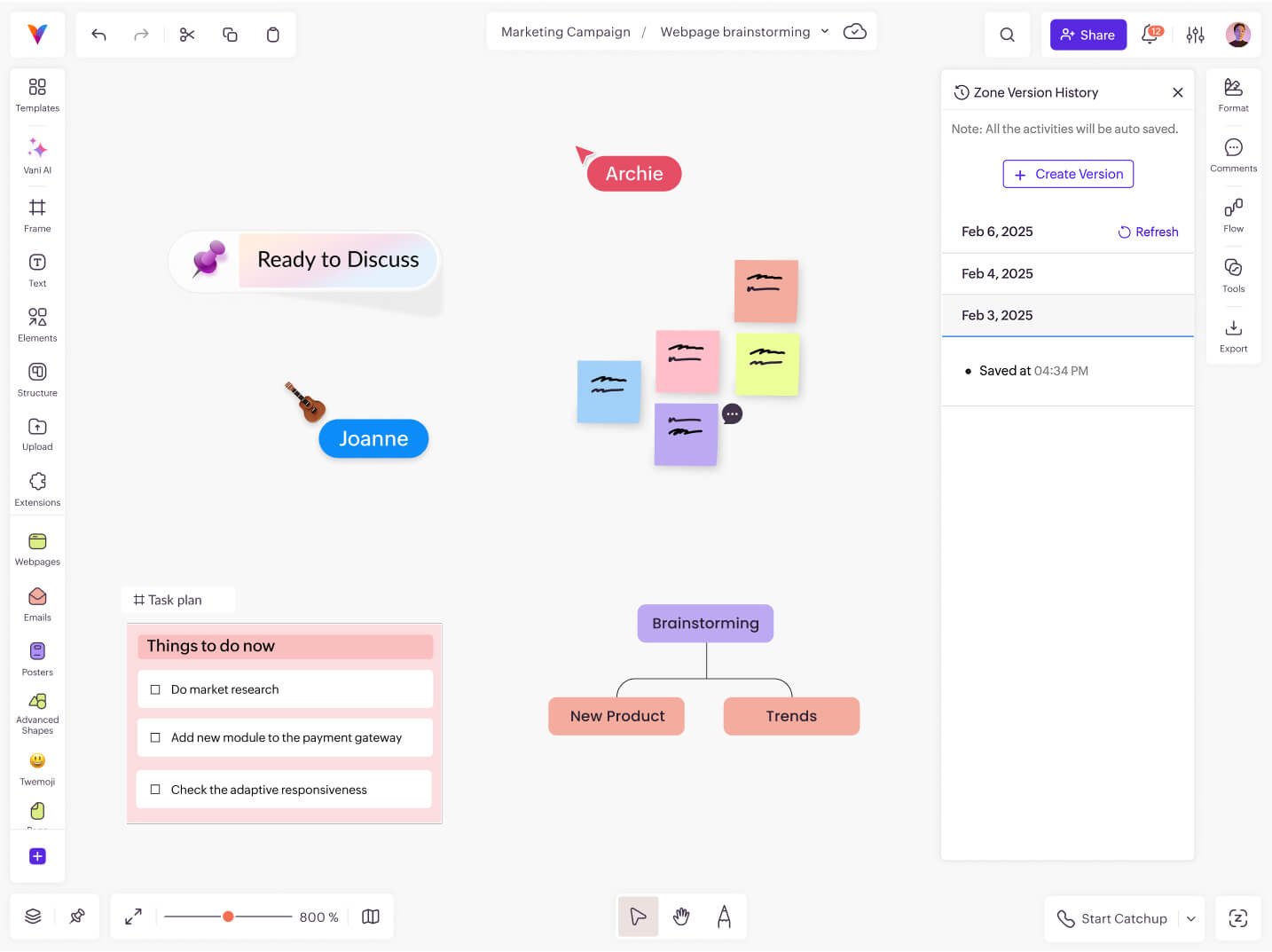
Task: Tick 'Add new module to payment gateway' checkbox
Action: [155, 737]
